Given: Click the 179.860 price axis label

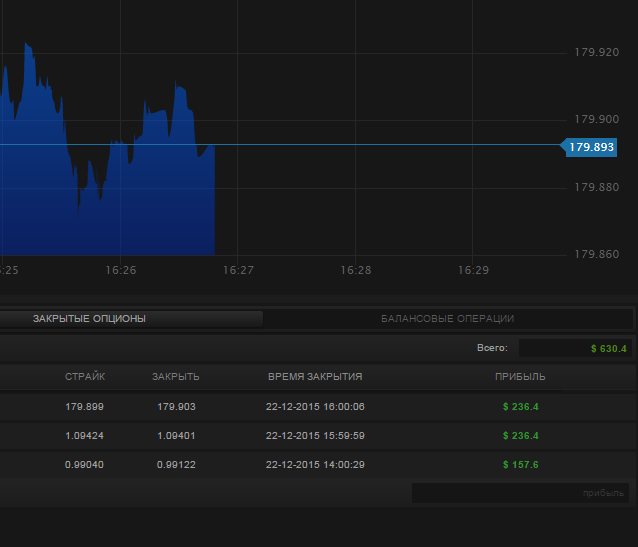Looking at the screenshot, I should click(596, 254).
